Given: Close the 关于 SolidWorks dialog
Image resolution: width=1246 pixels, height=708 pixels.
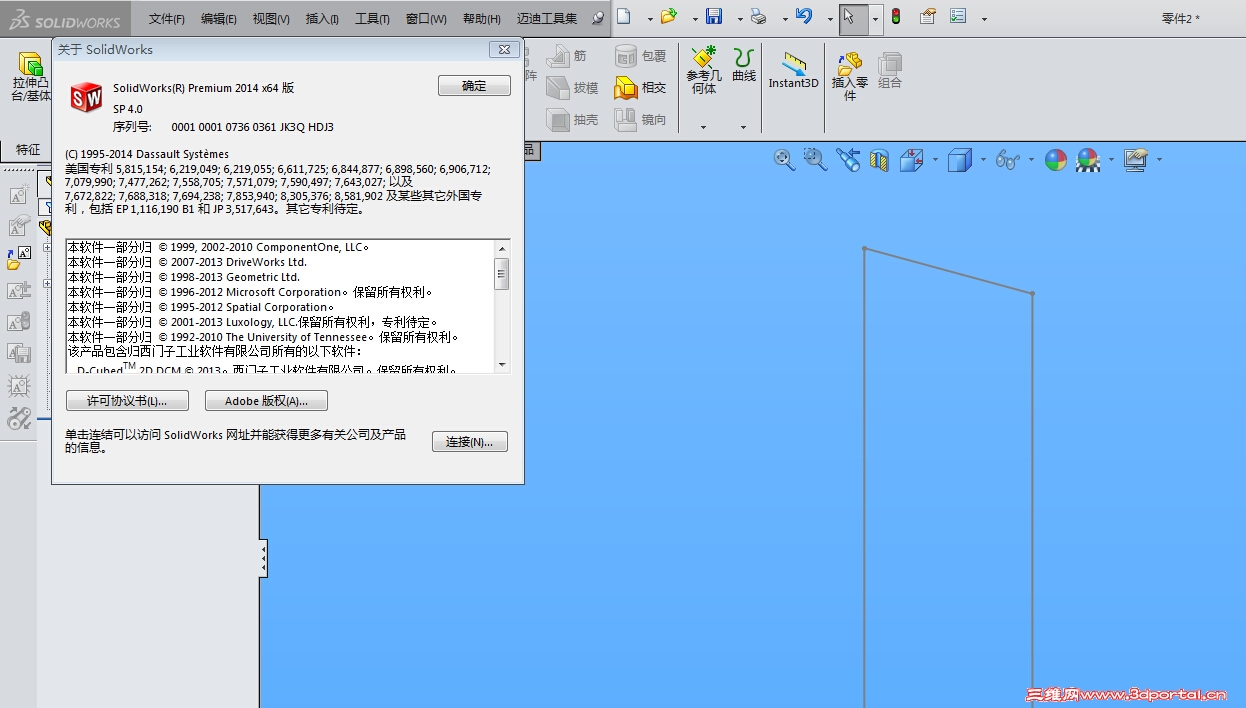Looking at the screenshot, I should pyautogui.click(x=502, y=49).
